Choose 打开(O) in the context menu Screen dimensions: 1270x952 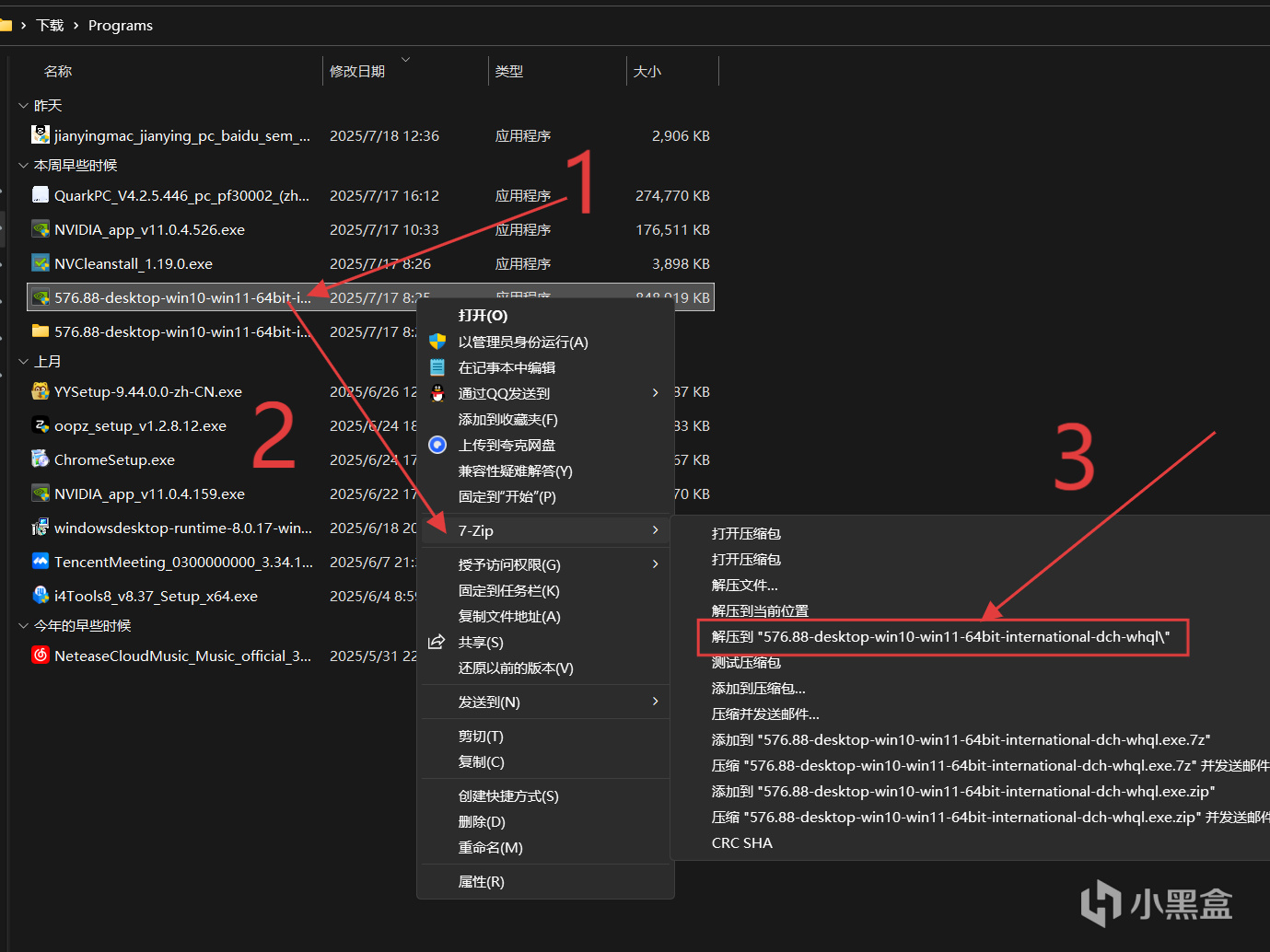[x=483, y=316]
